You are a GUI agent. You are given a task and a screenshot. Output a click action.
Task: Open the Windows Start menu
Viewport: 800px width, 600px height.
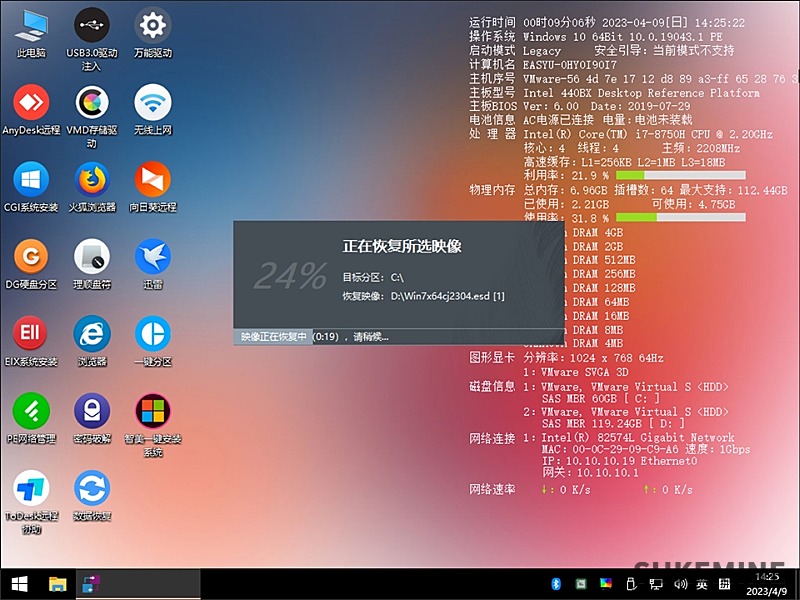(19, 583)
